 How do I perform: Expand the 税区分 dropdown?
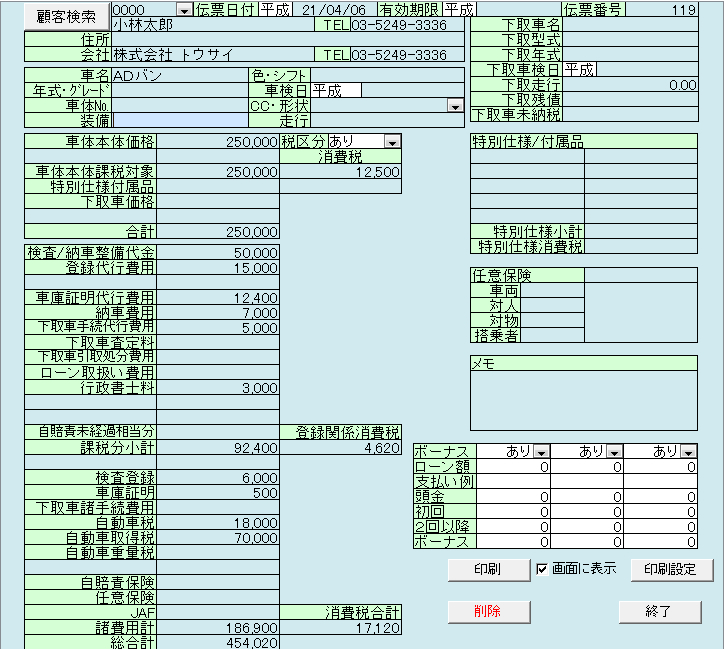click(x=391, y=143)
